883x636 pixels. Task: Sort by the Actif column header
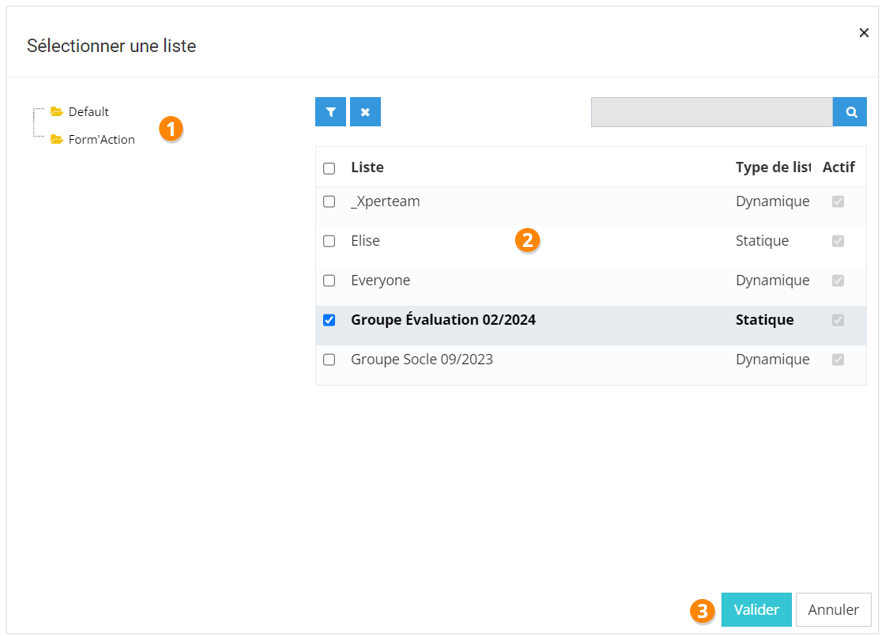838,168
